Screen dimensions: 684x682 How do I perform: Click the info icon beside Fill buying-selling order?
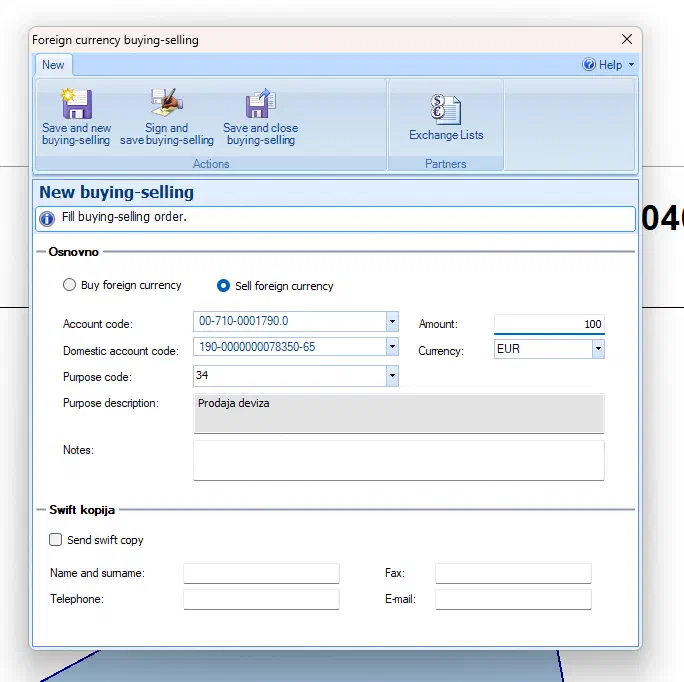click(x=46, y=218)
